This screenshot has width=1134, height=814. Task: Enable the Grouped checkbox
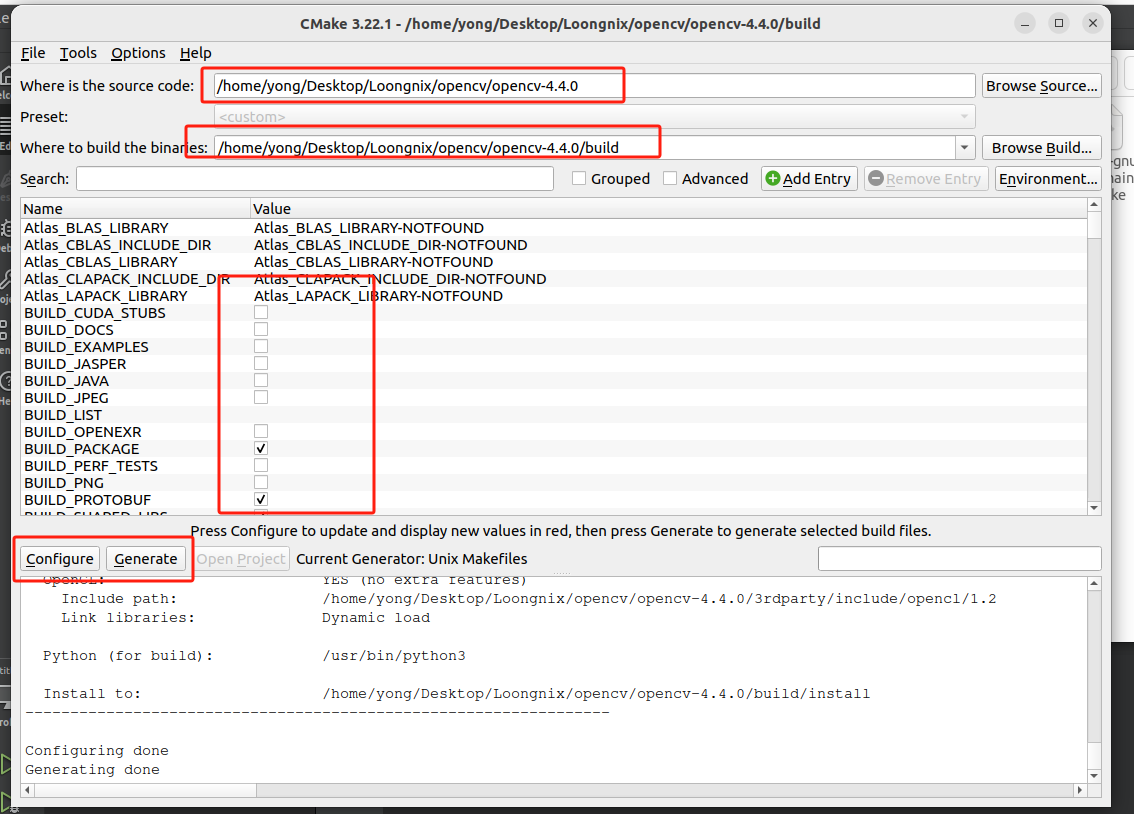[x=579, y=178]
